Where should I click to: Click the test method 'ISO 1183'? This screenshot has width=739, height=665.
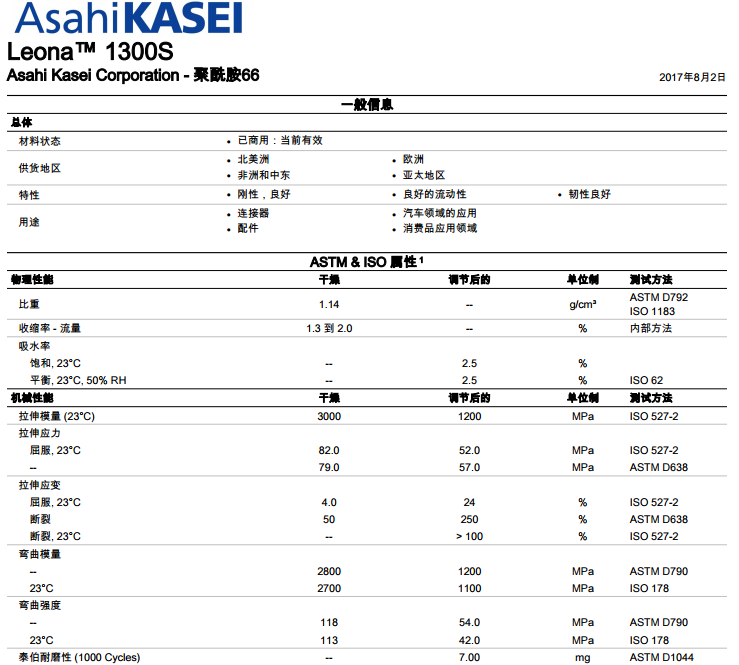(652, 312)
